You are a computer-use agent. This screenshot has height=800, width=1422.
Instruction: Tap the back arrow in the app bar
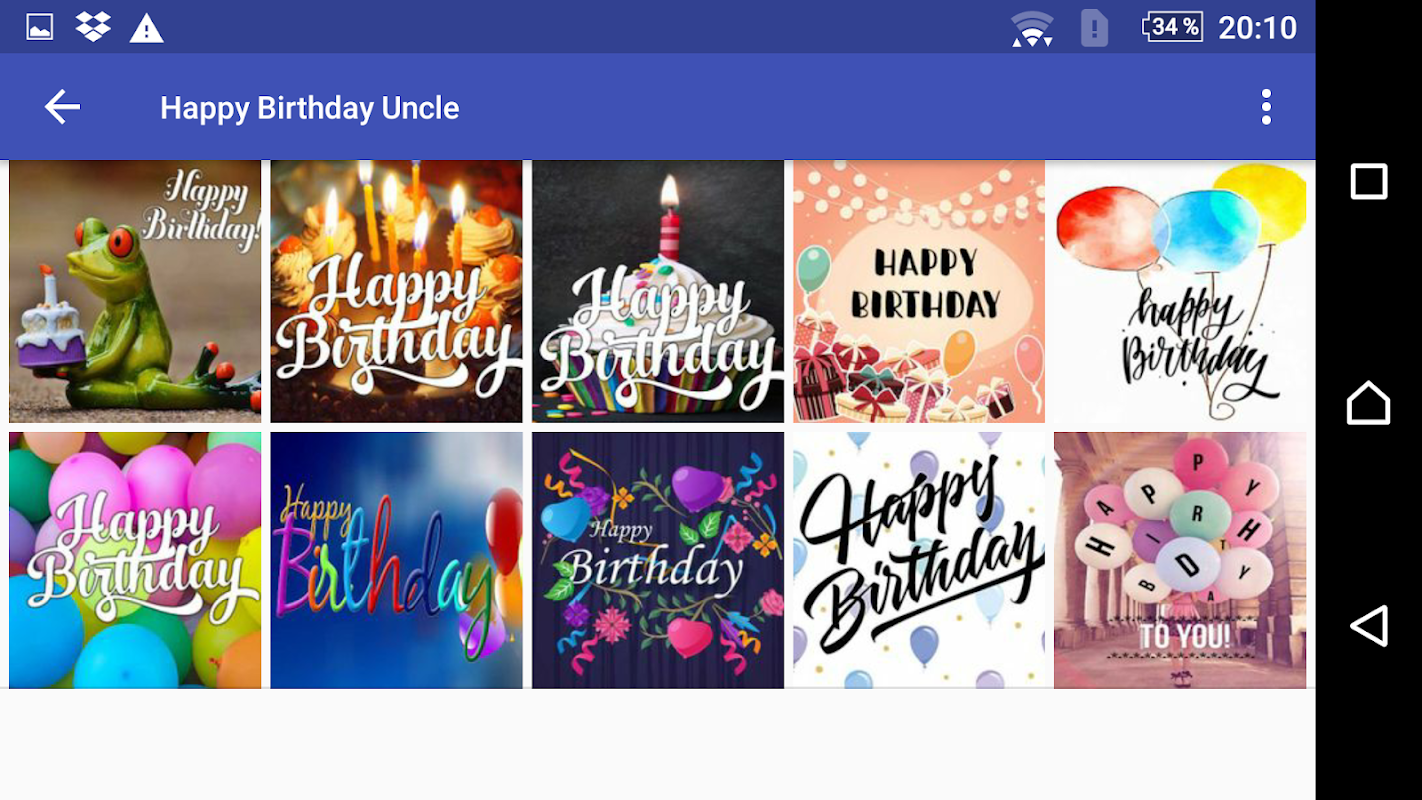click(x=62, y=107)
